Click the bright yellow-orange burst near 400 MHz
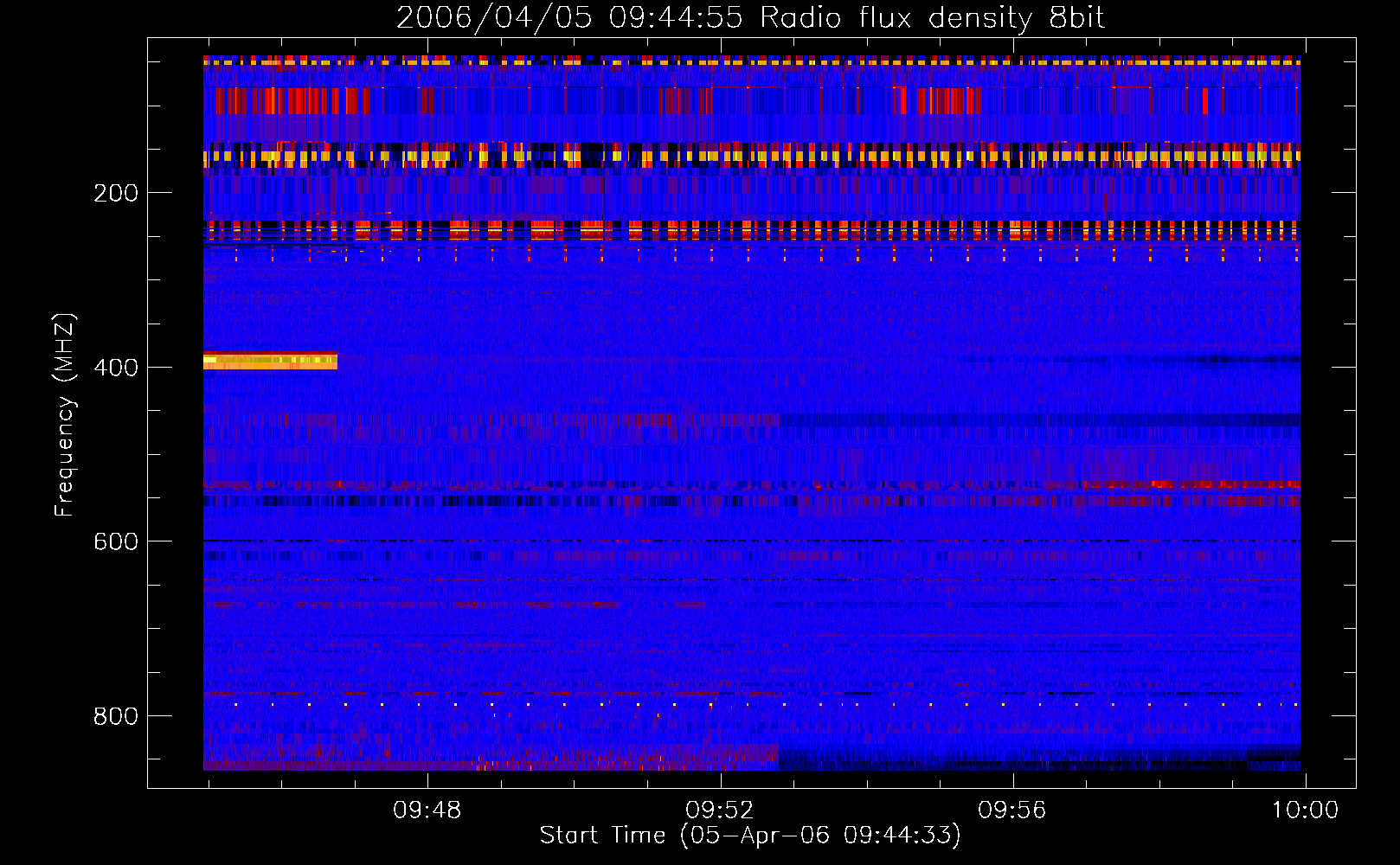This screenshot has width=1400, height=865. pos(270,361)
